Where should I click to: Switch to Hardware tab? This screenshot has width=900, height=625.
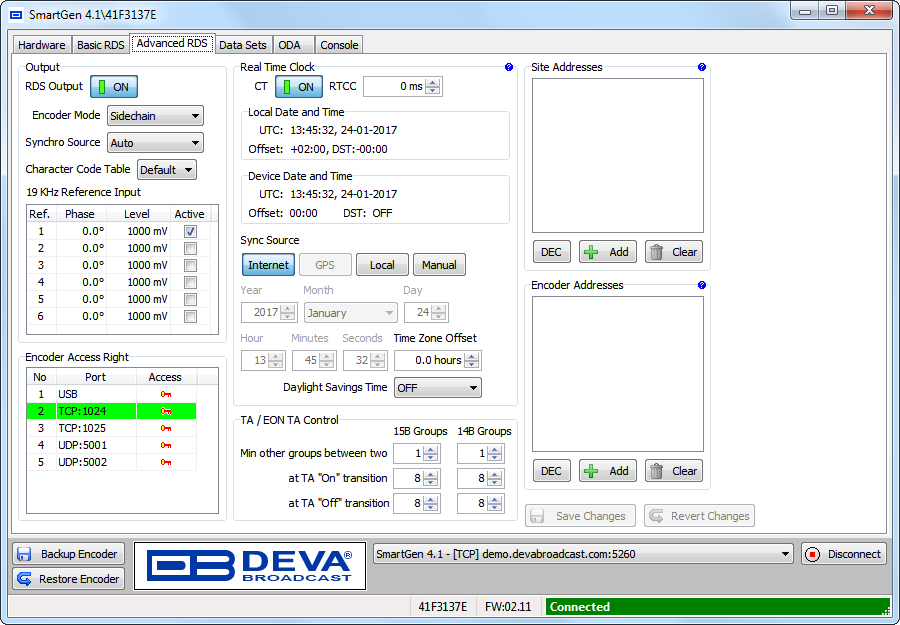point(42,45)
